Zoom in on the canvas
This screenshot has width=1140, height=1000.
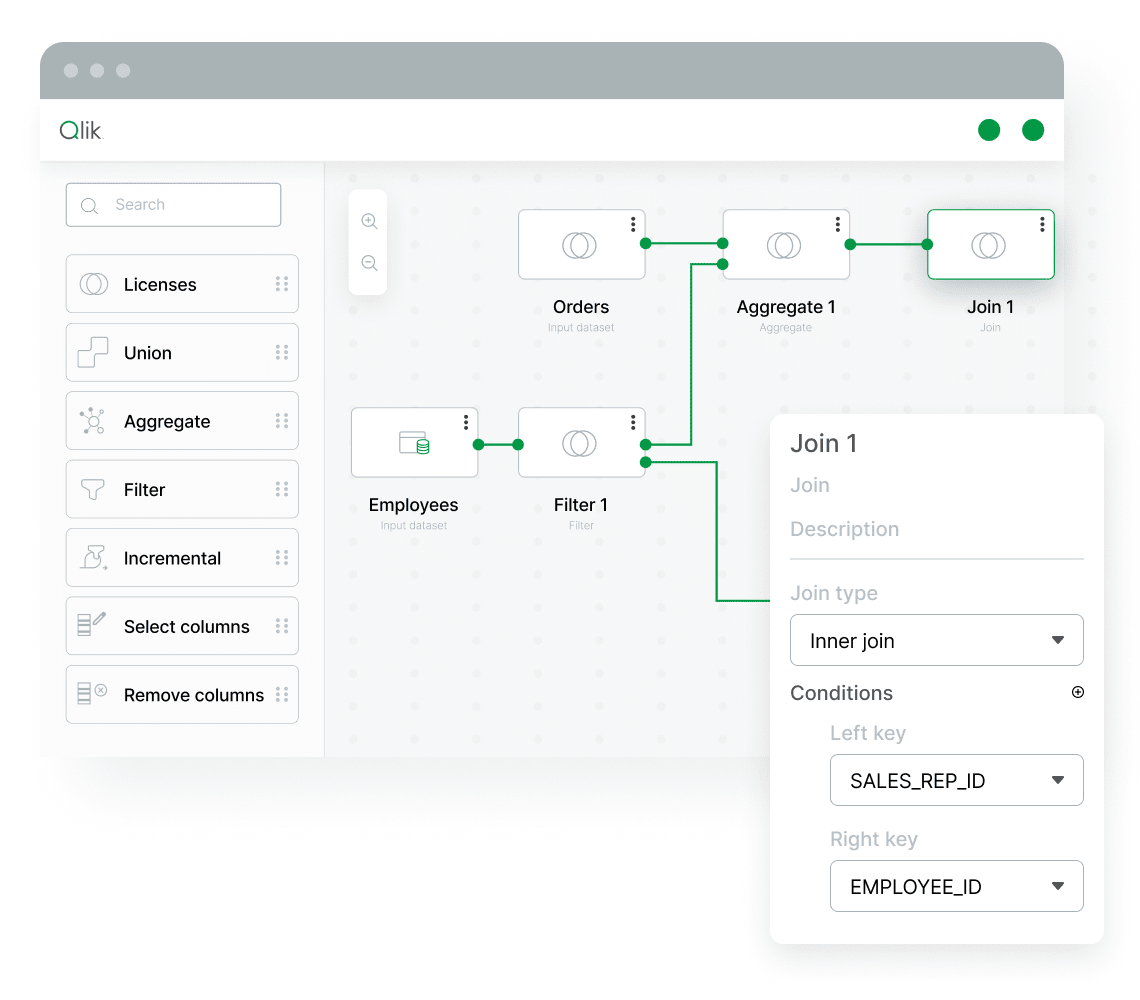pyautogui.click(x=369, y=221)
